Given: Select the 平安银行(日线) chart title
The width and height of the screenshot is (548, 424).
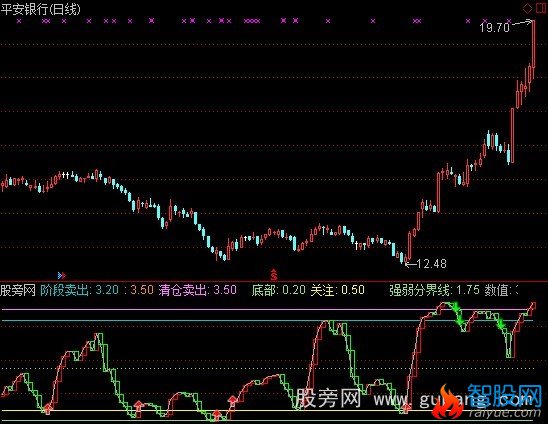Looking at the screenshot, I should click(41, 9).
